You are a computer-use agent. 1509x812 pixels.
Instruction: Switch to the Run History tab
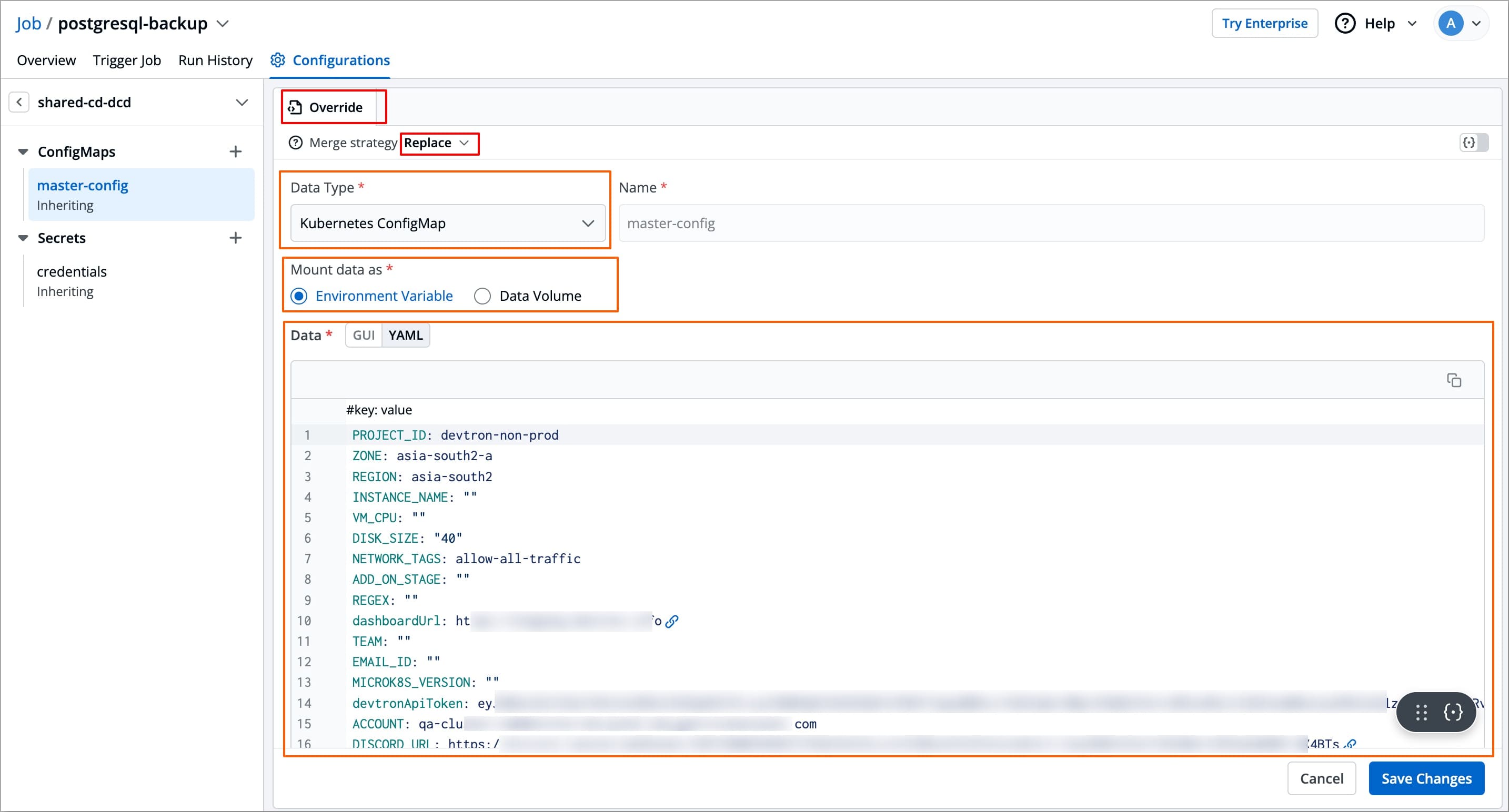pyautogui.click(x=215, y=60)
